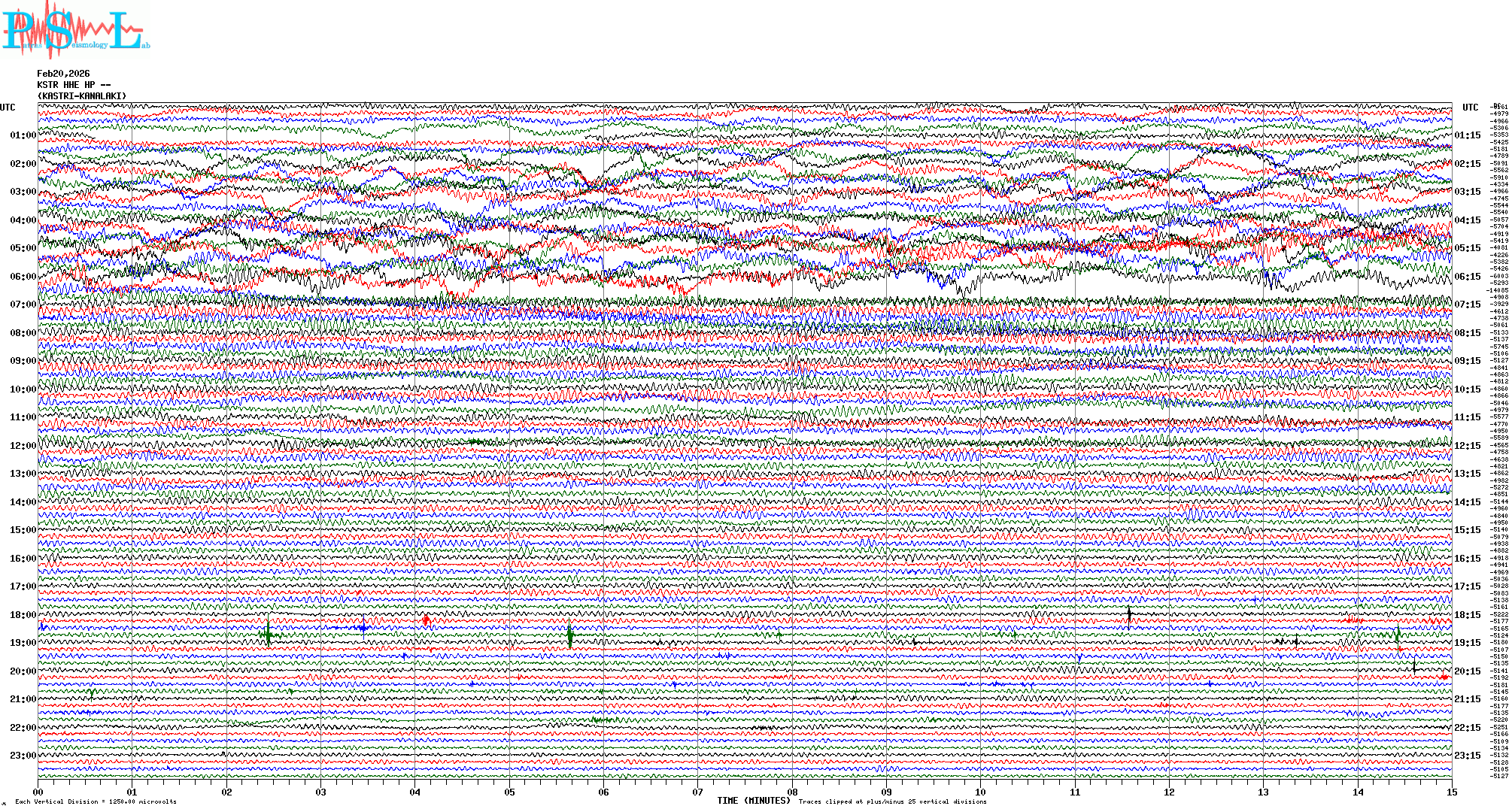Click the KSTR HHE HP station label

[x=74, y=85]
